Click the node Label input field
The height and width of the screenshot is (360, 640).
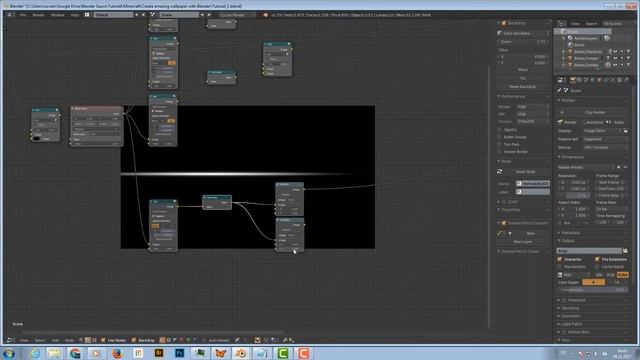click(x=533, y=192)
